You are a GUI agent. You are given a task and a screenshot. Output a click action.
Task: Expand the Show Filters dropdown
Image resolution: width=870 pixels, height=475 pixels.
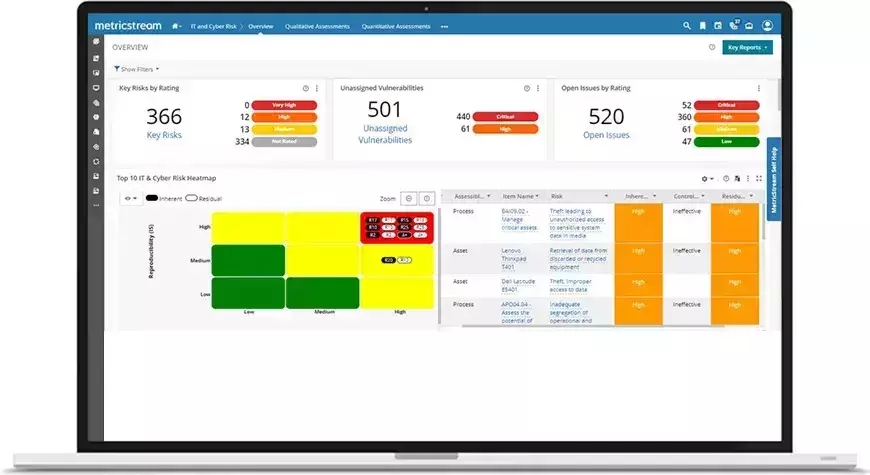click(136, 69)
